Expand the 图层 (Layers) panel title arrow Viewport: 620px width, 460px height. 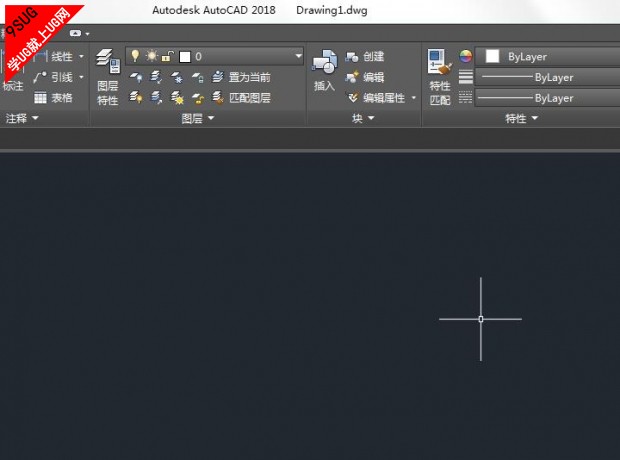(211, 118)
